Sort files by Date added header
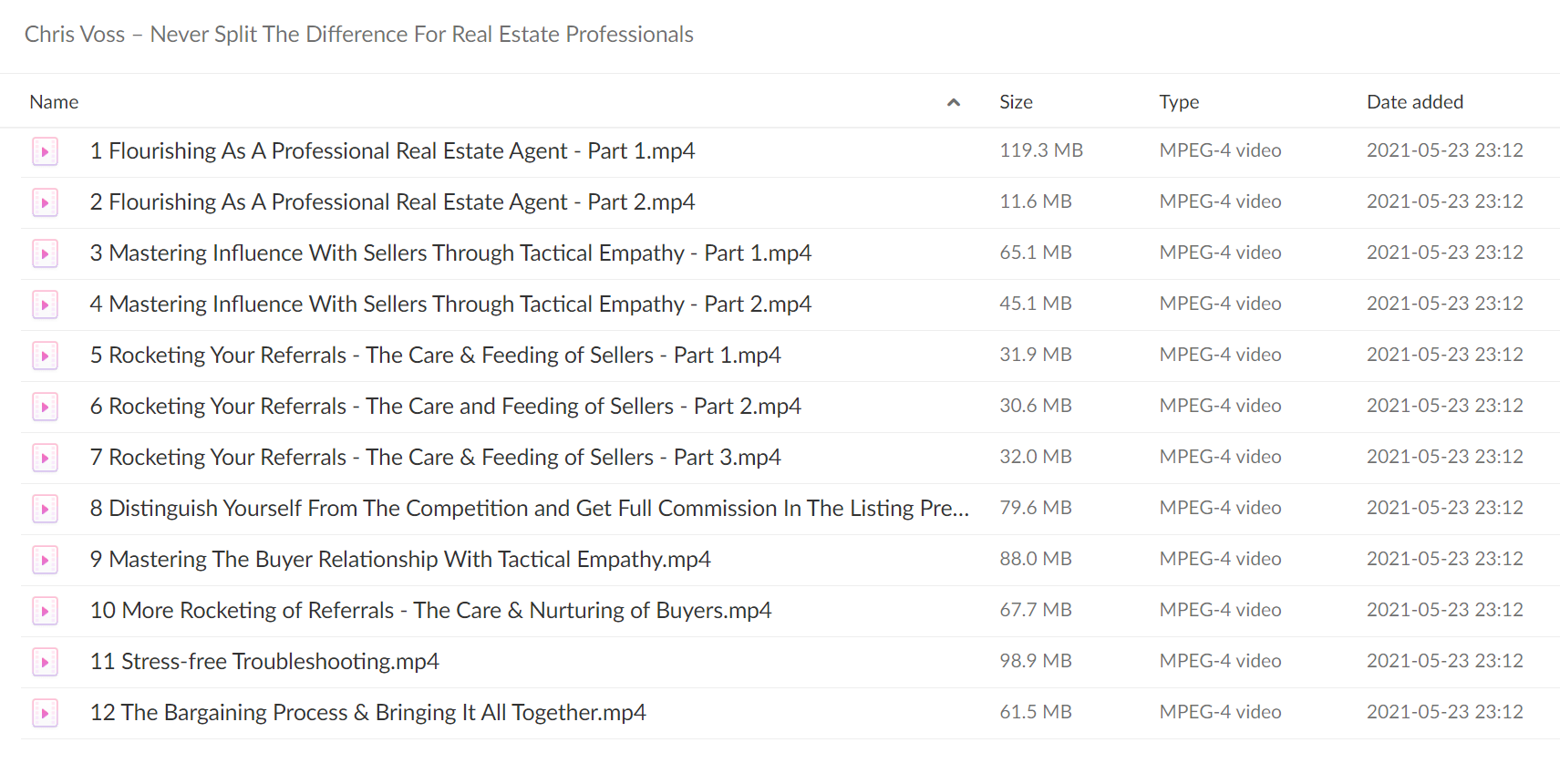 1415,102
